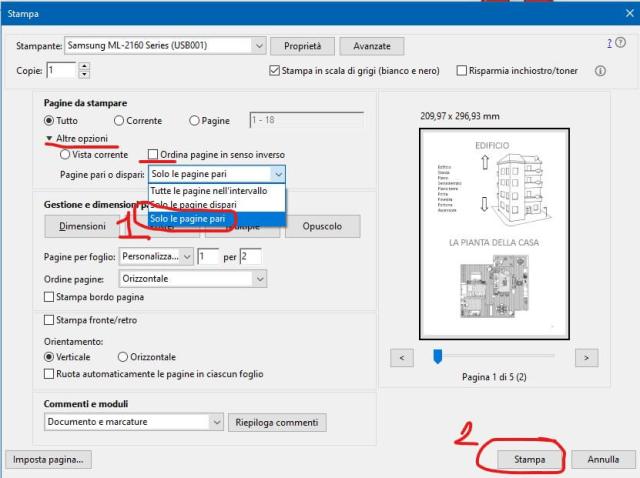This screenshot has height=478, width=640.
Task: Click the page preview slider handle
Action: click(x=437, y=356)
